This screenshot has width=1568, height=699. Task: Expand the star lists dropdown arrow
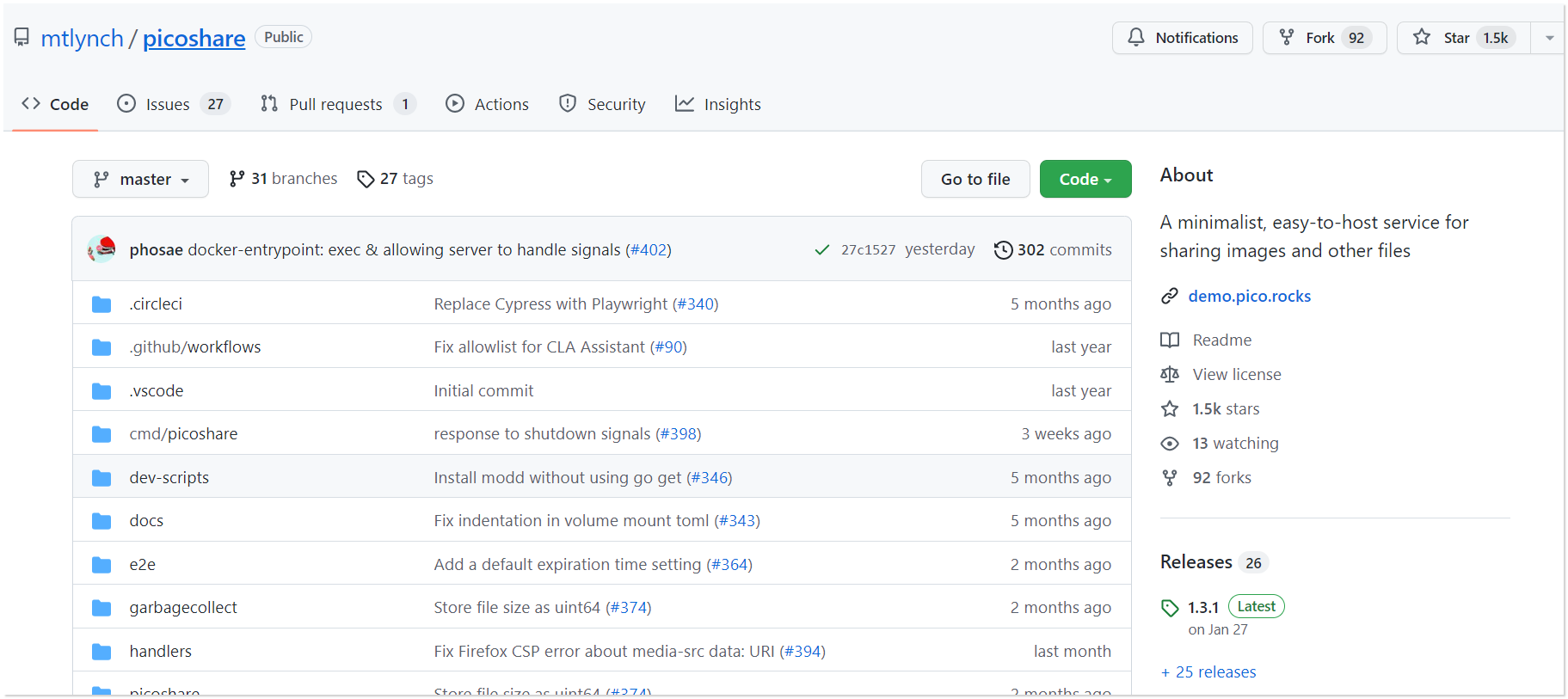[x=1549, y=38]
